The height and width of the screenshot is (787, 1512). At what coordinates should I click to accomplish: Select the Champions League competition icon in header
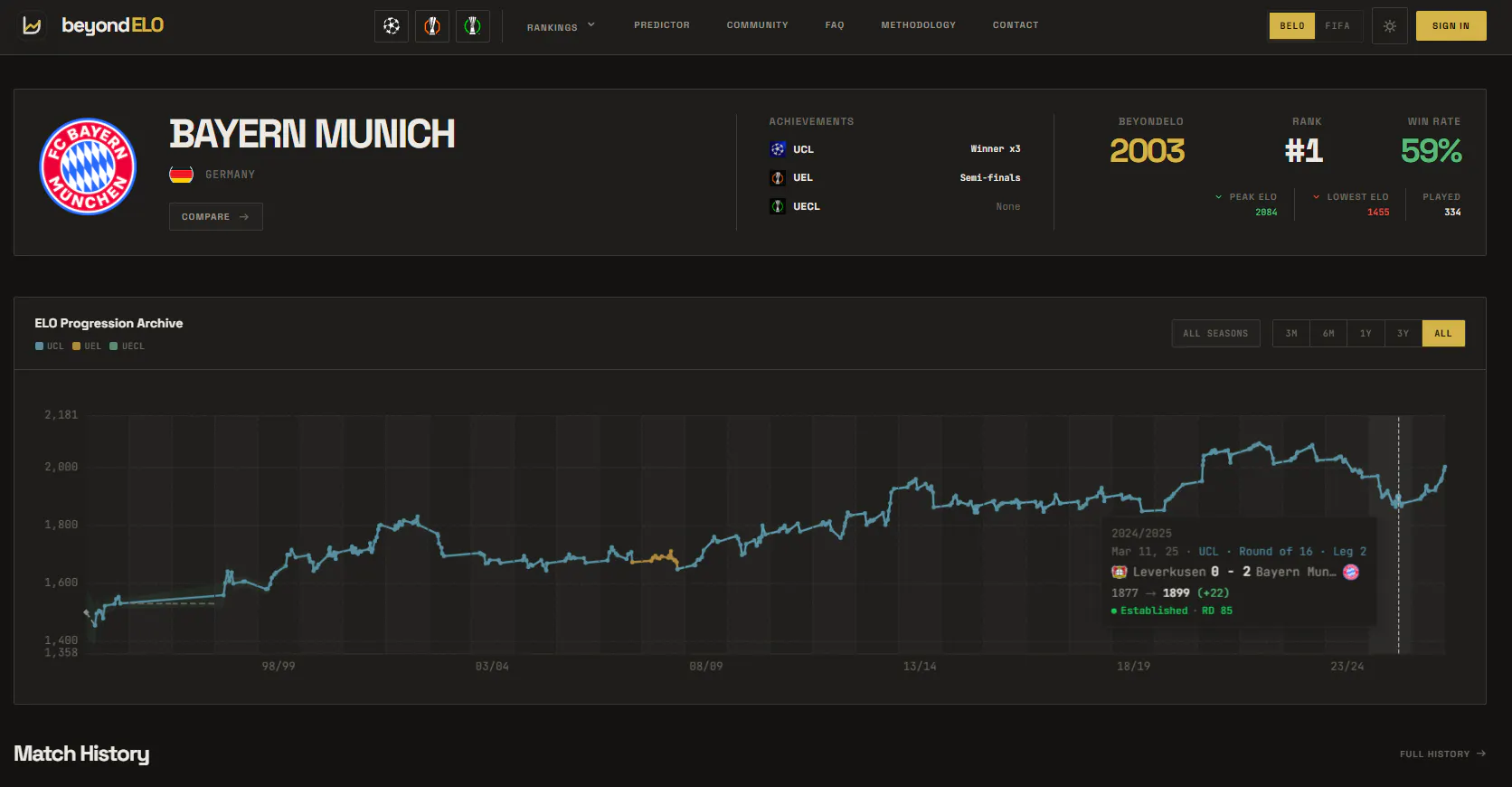point(392,26)
